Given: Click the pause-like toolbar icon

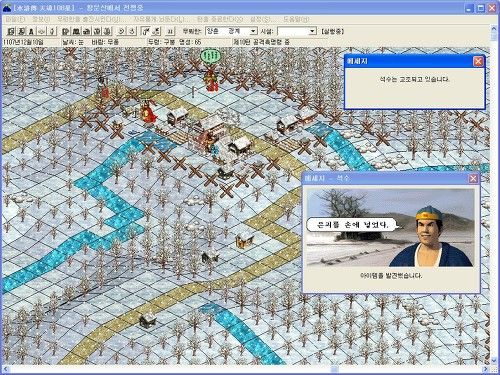Looking at the screenshot, I should 170,31.
